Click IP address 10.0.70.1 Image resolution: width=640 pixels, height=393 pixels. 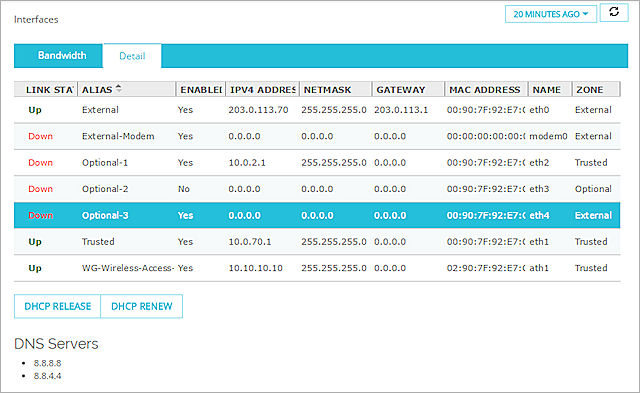coord(250,242)
